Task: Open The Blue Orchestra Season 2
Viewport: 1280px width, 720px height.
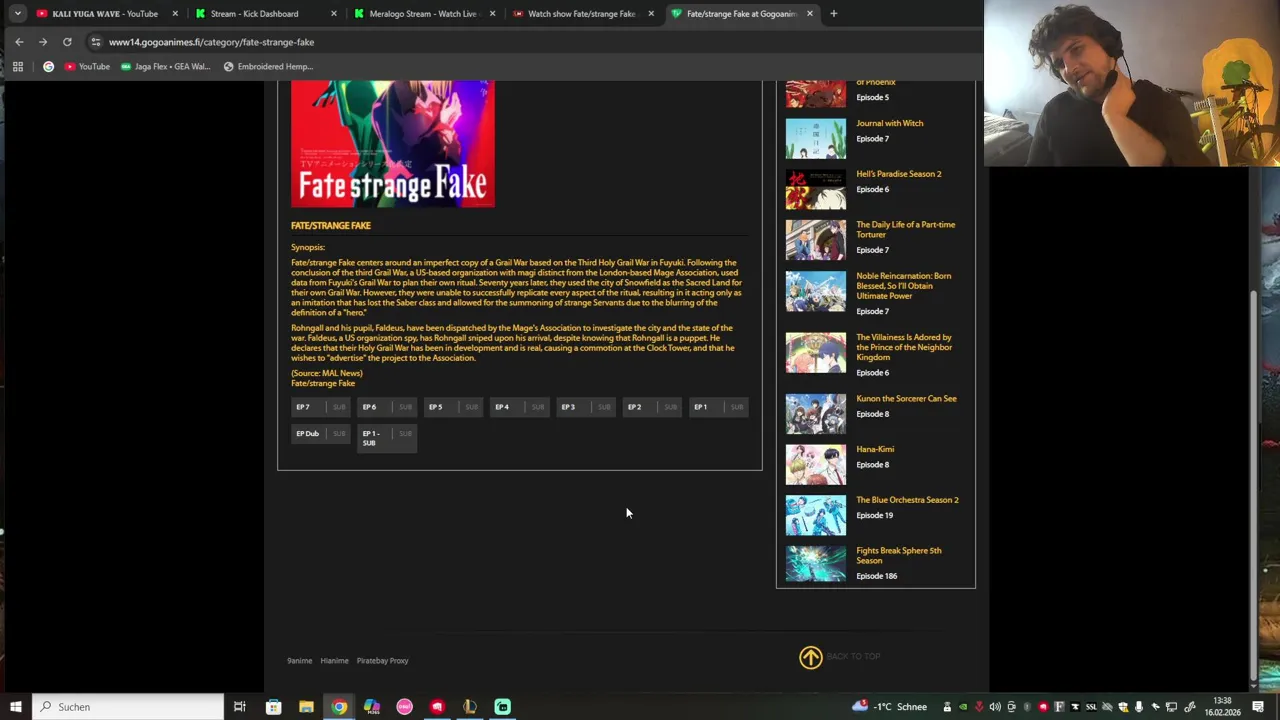Action: point(907,500)
